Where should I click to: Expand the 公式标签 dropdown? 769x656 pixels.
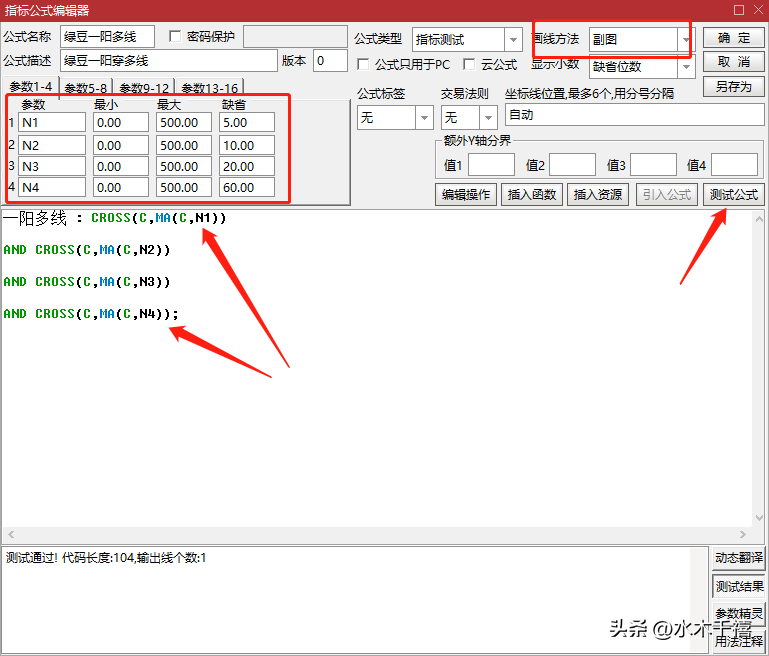pyautogui.click(x=424, y=117)
